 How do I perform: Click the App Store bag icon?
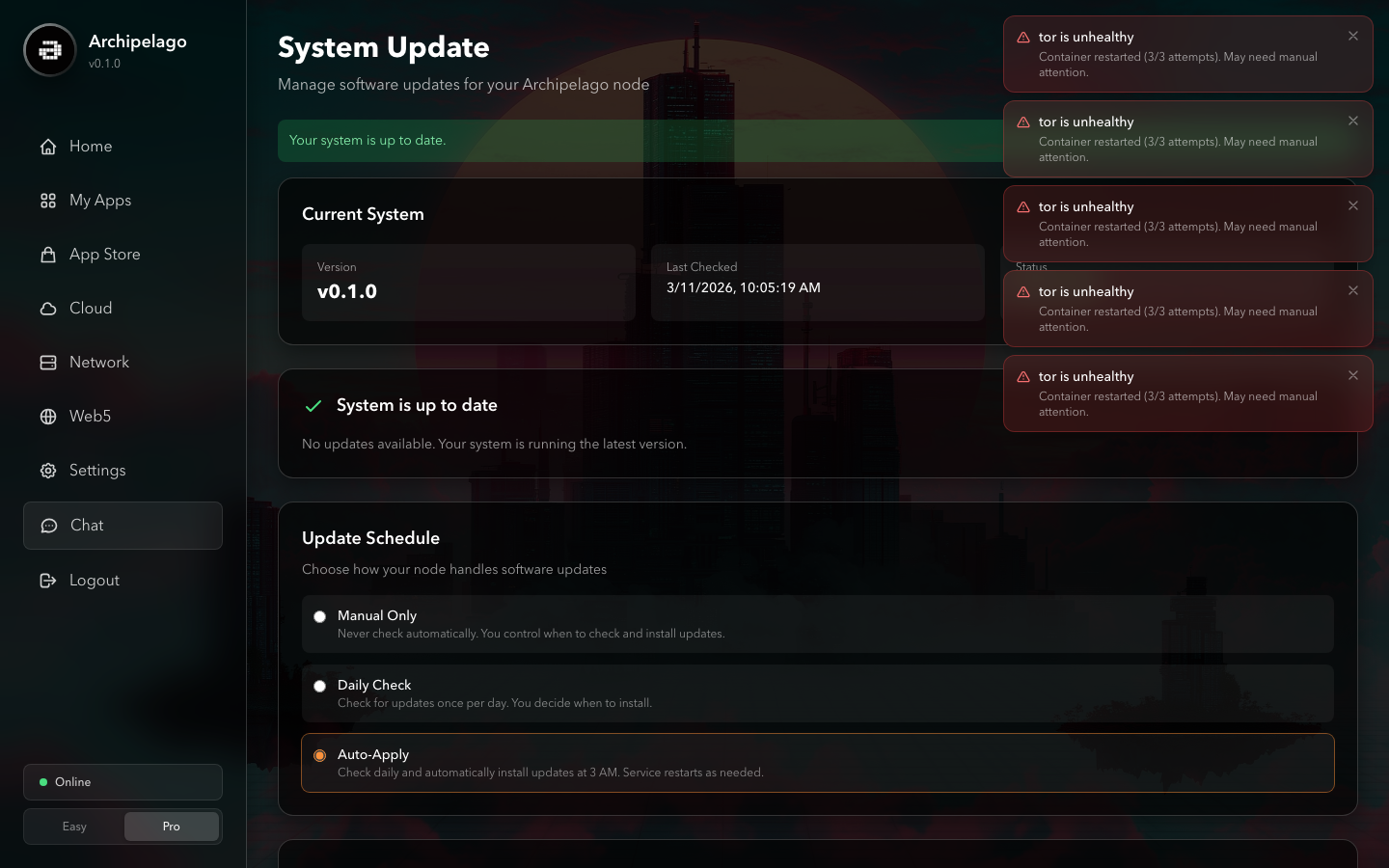[x=48, y=255]
